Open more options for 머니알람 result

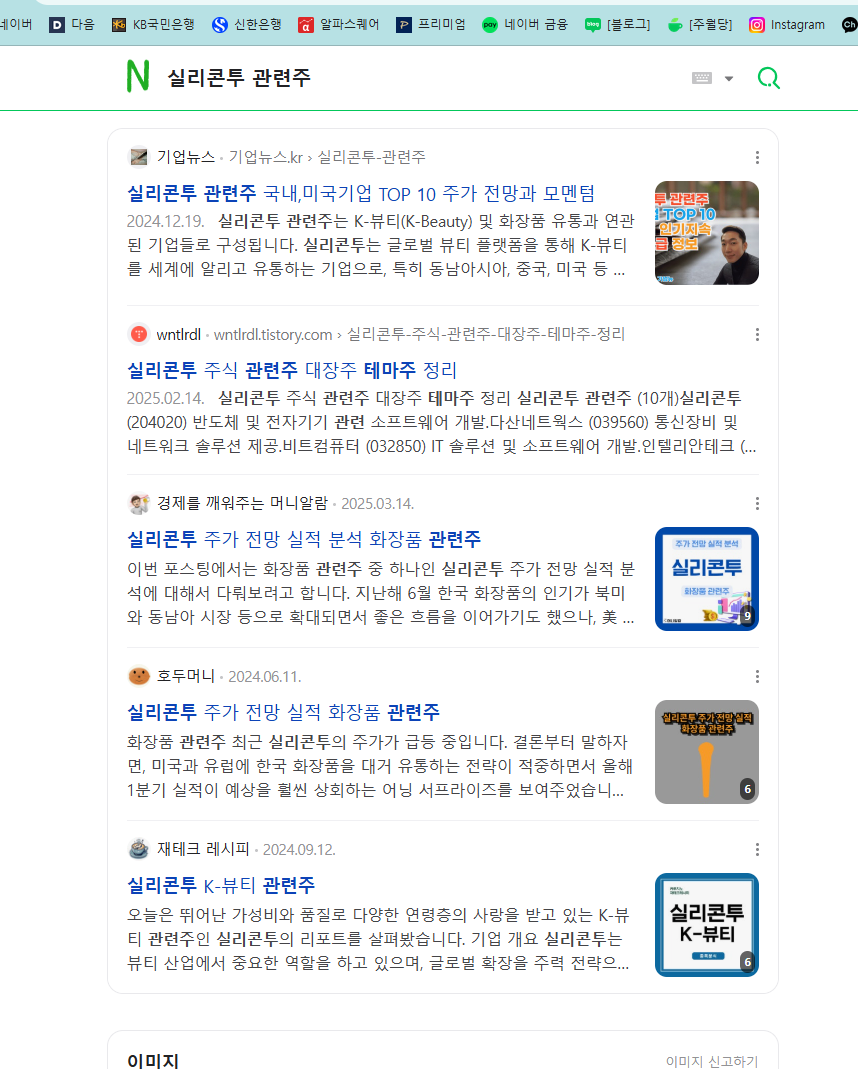click(757, 503)
